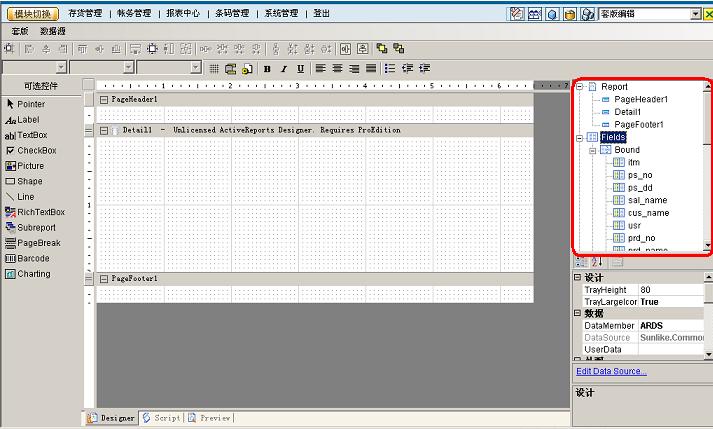Switch to the Script tab

point(161,418)
